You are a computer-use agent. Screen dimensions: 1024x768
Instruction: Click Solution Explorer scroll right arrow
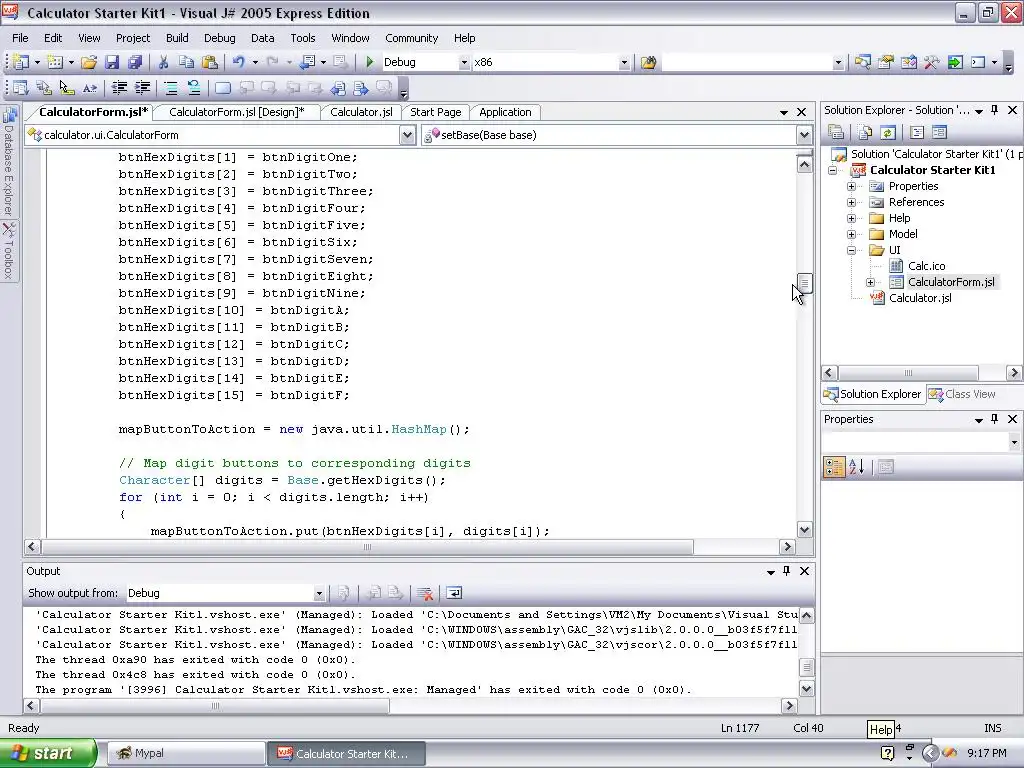1014,373
